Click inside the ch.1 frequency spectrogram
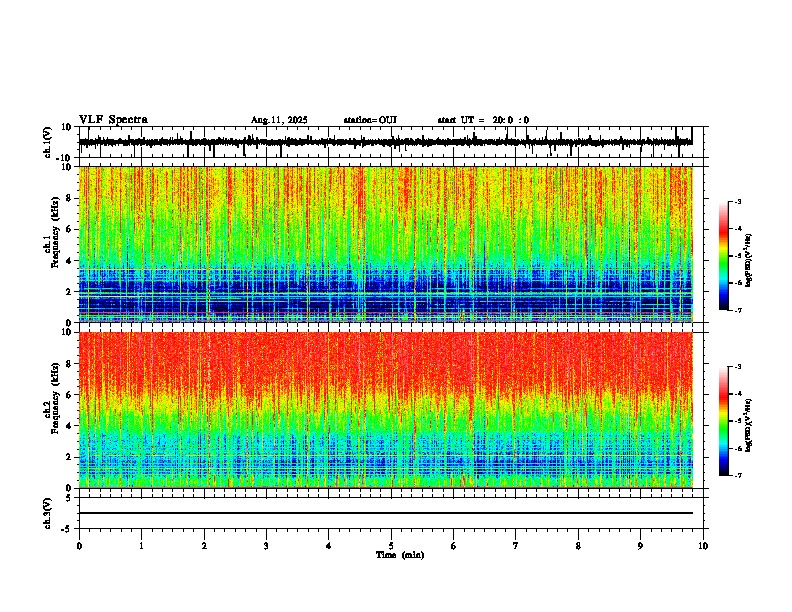The image size is (792, 612). click(386, 244)
